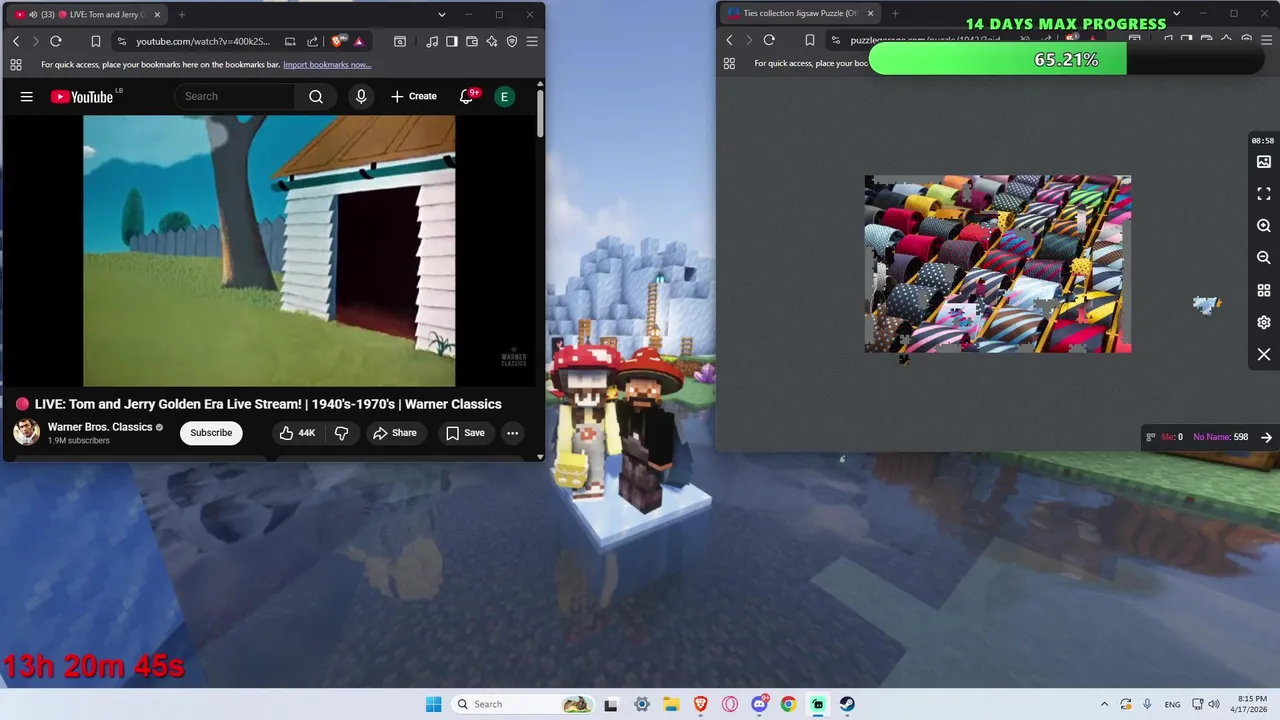Screen dimensions: 1280x720
Task: Save the video to a playlist
Action: [x=465, y=433]
